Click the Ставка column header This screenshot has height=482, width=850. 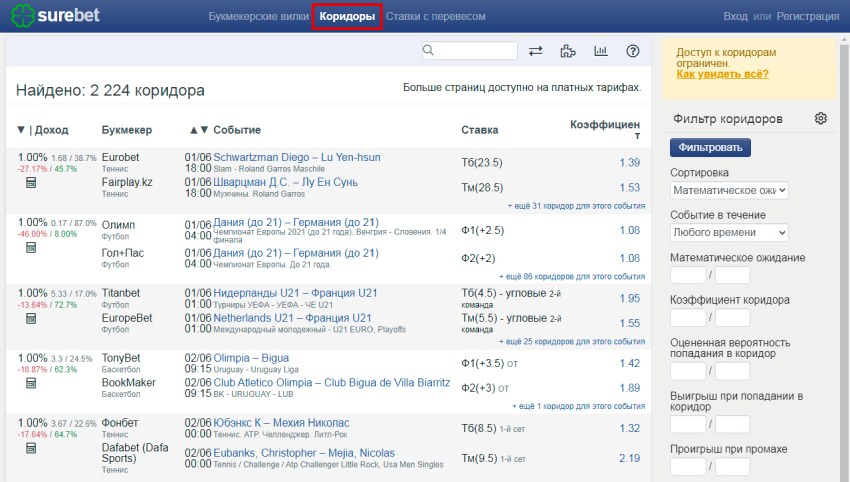click(480, 130)
